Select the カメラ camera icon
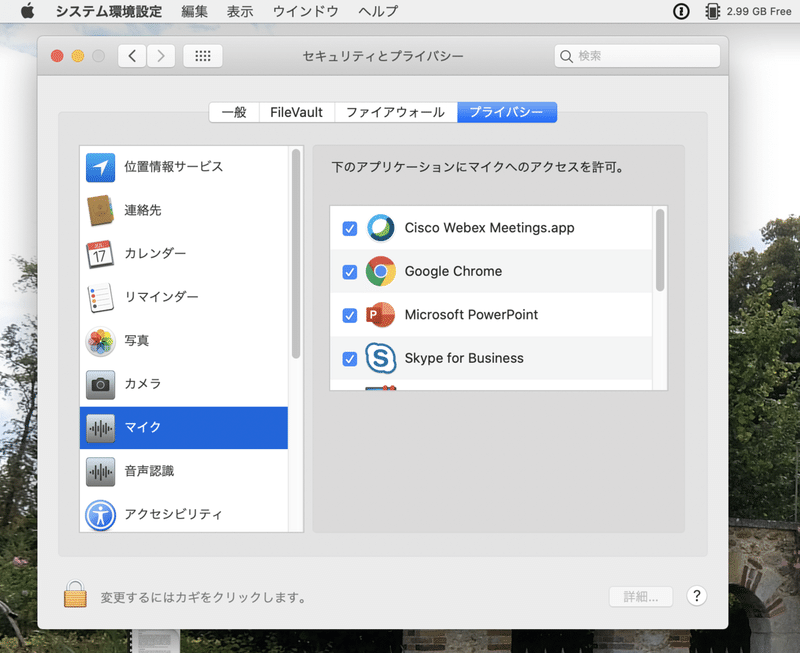 (101, 384)
